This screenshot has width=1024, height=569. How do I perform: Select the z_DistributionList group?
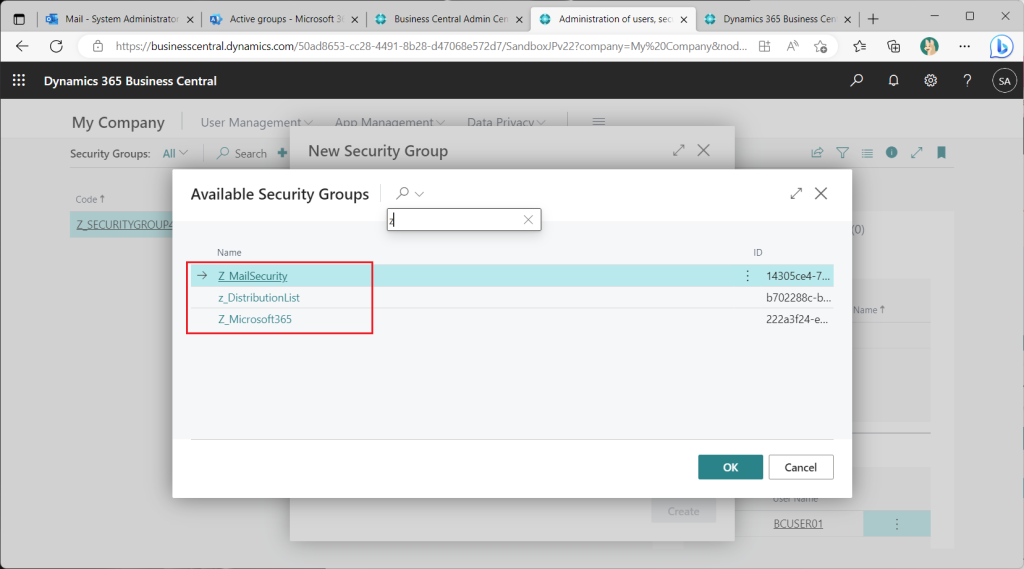259,297
